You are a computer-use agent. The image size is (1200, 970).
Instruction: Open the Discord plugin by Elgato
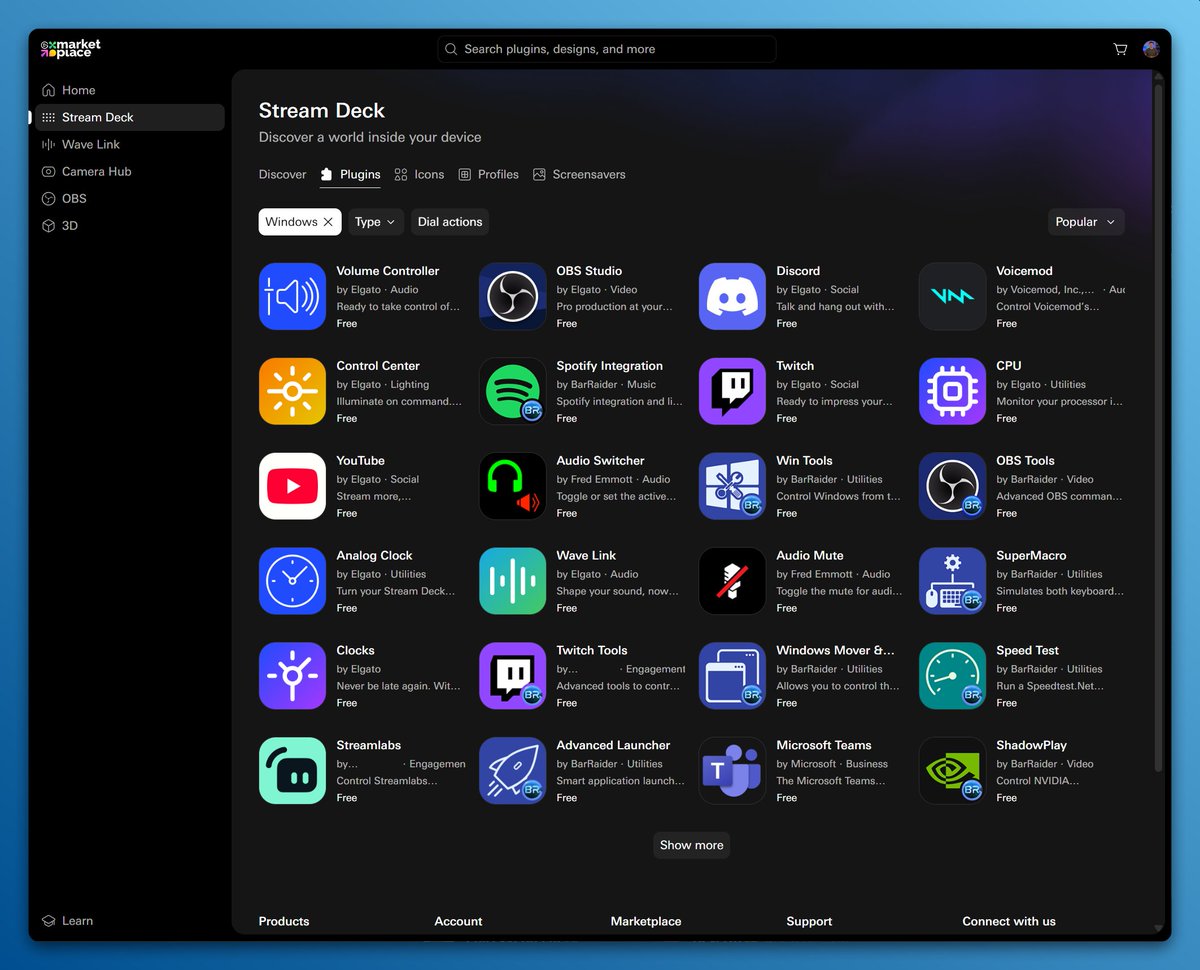click(x=732, y=296)
